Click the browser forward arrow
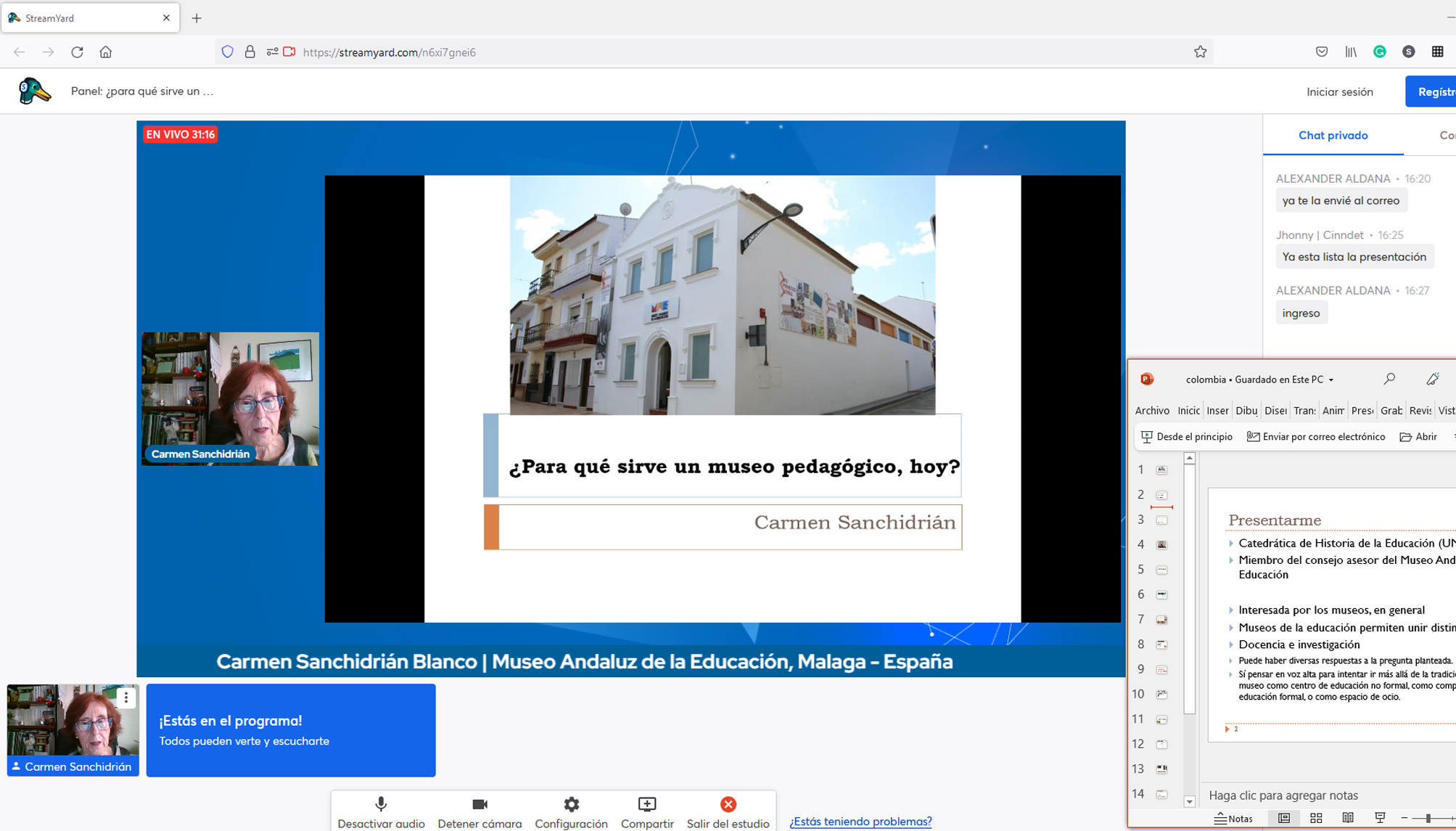1456x831 pixels. 48,52
